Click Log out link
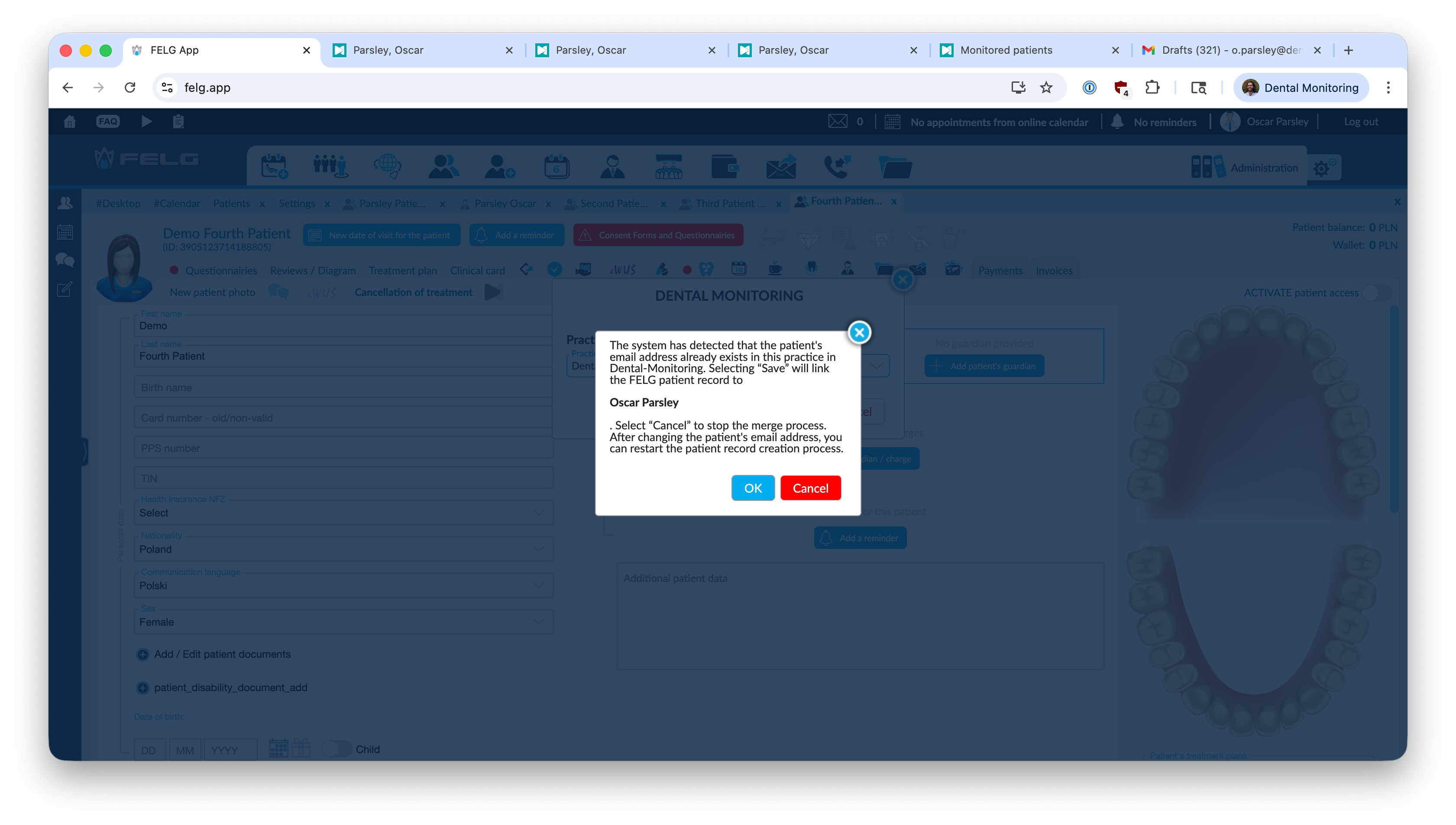Viewport: 1456px width, 825px height. [x=1360, y=122]
